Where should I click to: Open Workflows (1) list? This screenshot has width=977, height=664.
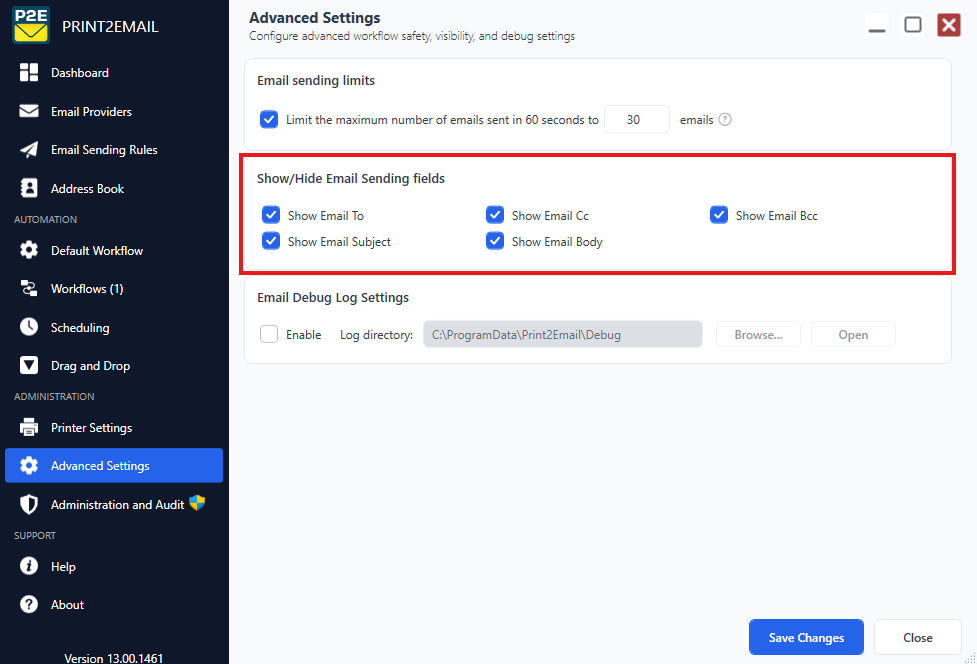[114, 289]
